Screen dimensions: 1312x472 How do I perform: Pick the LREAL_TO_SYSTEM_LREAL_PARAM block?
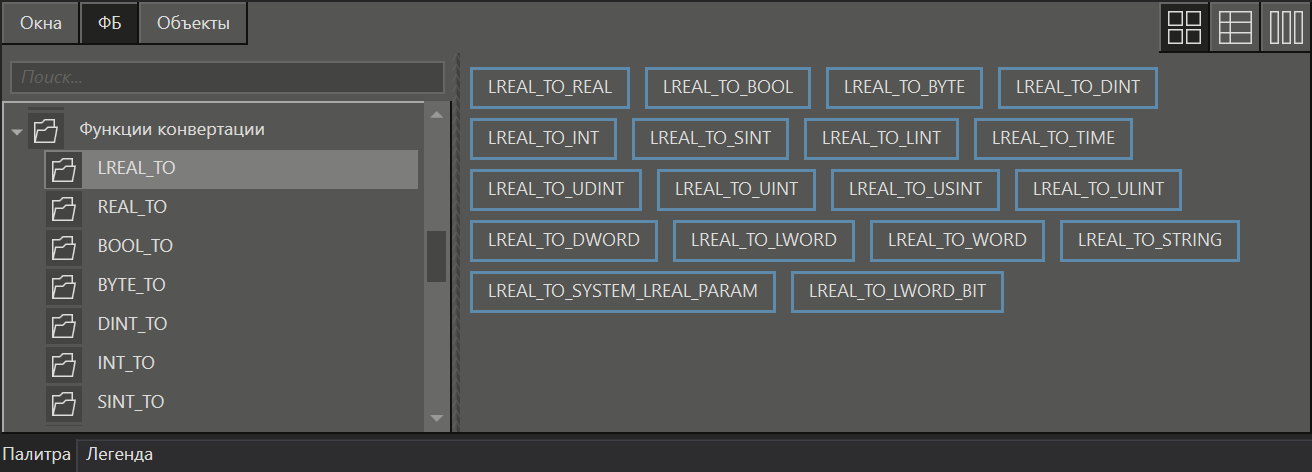622,292
